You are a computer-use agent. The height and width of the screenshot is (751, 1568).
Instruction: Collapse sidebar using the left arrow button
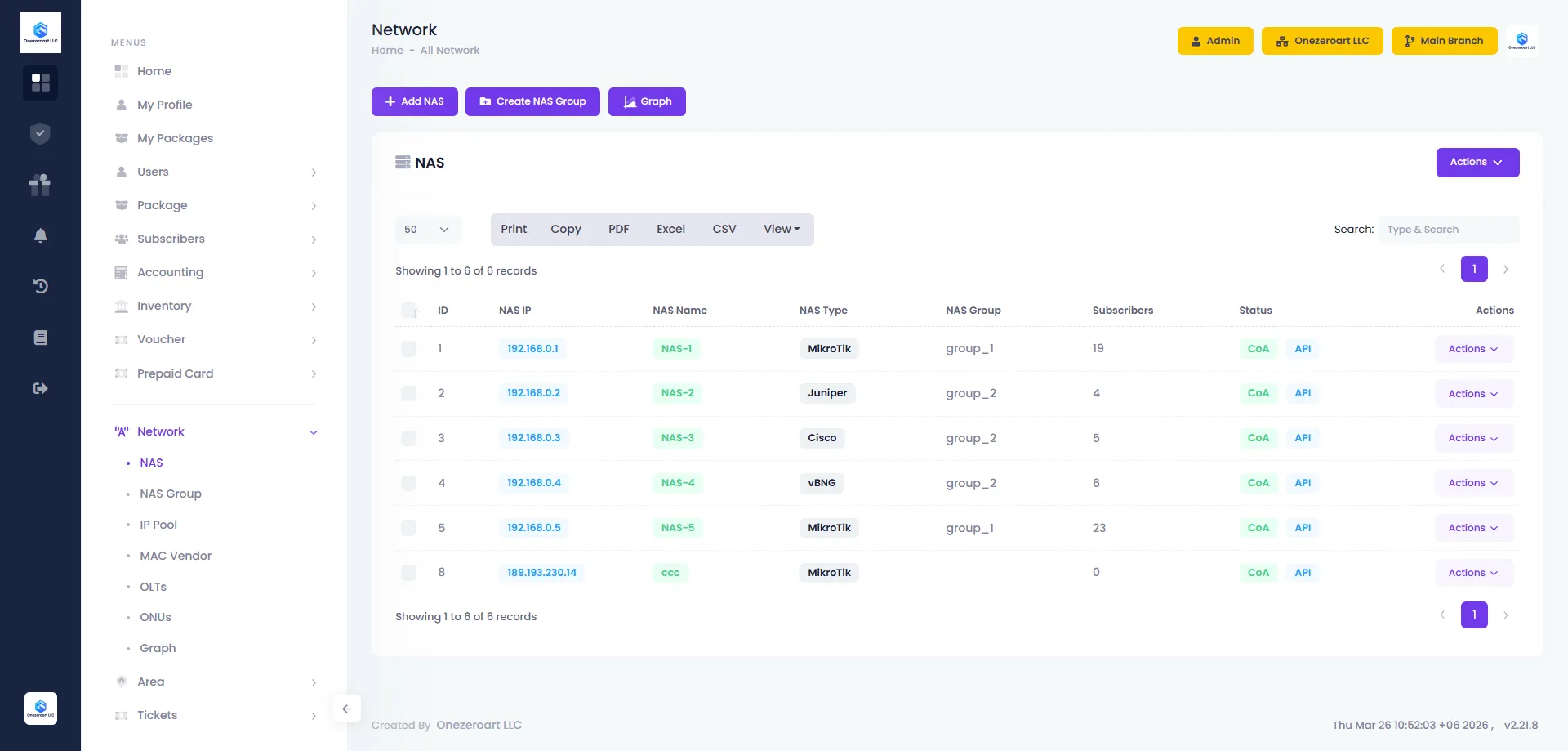coord(346,709)
